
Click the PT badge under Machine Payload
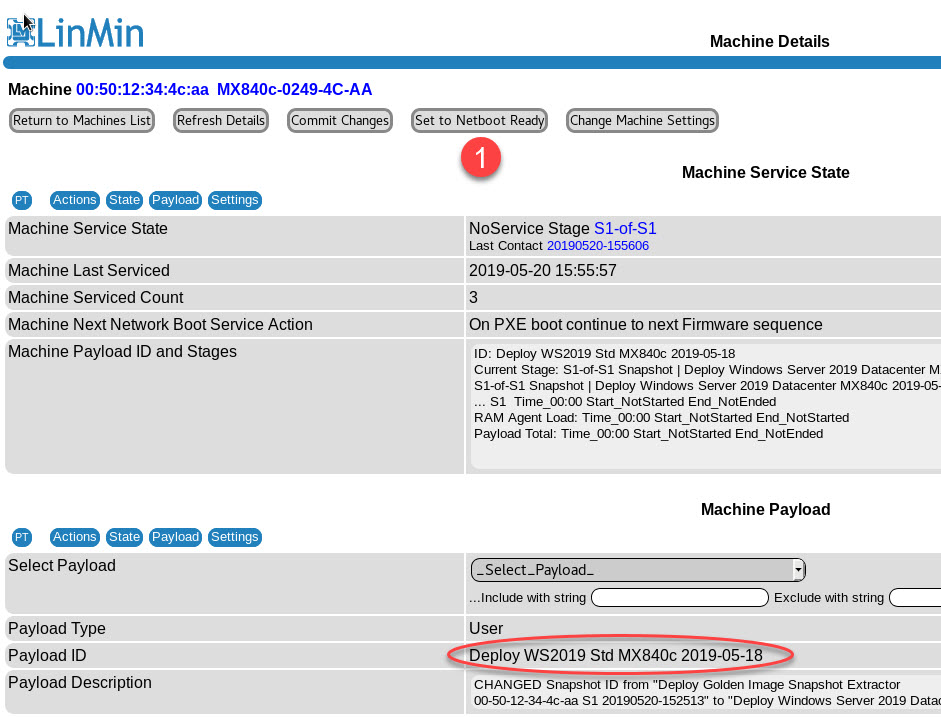point(22,537)
